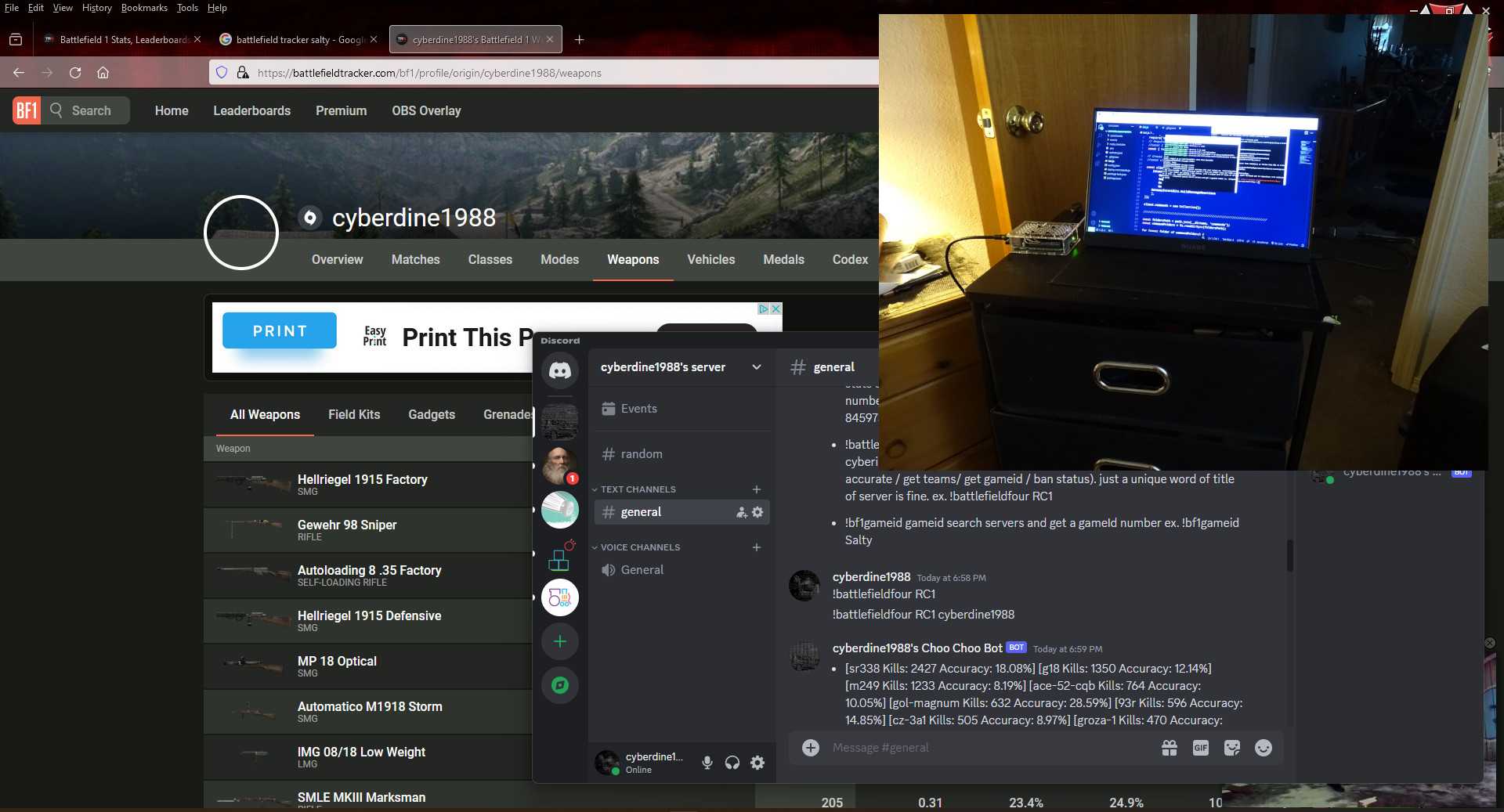Image resolution: width=1504 pixels, height=812 pixels.
Task: Click the Discord home icon
Action: 559,370
